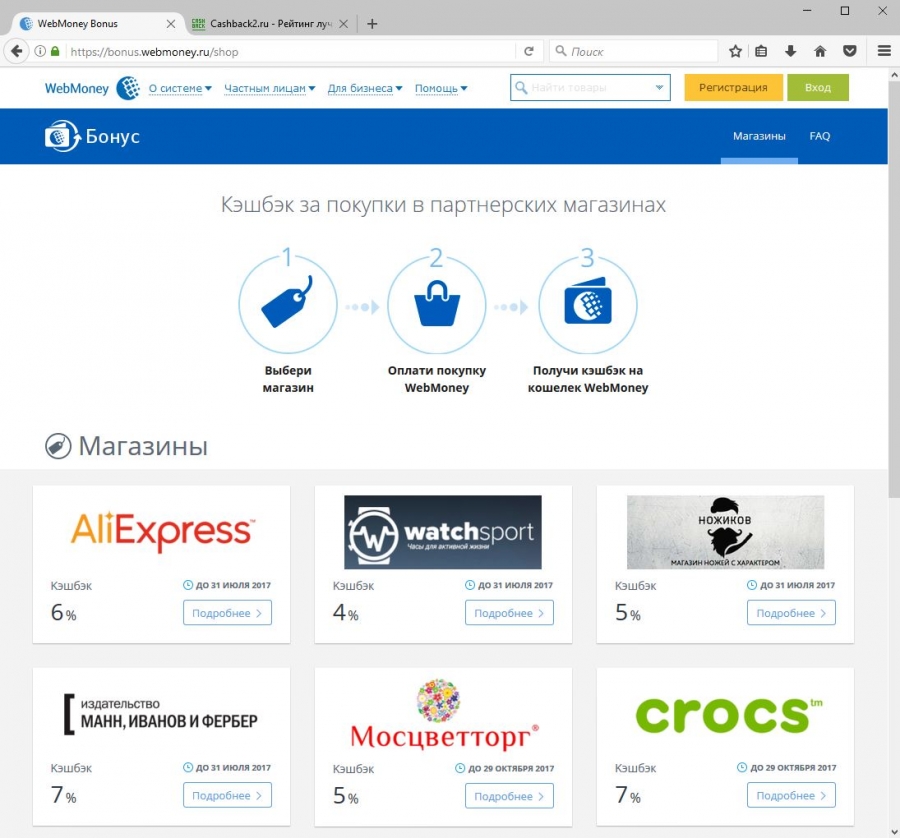Click the Выбери магазин step label
Image resolution: width=900 pixels, height=838 pixels.
point(288,379)
